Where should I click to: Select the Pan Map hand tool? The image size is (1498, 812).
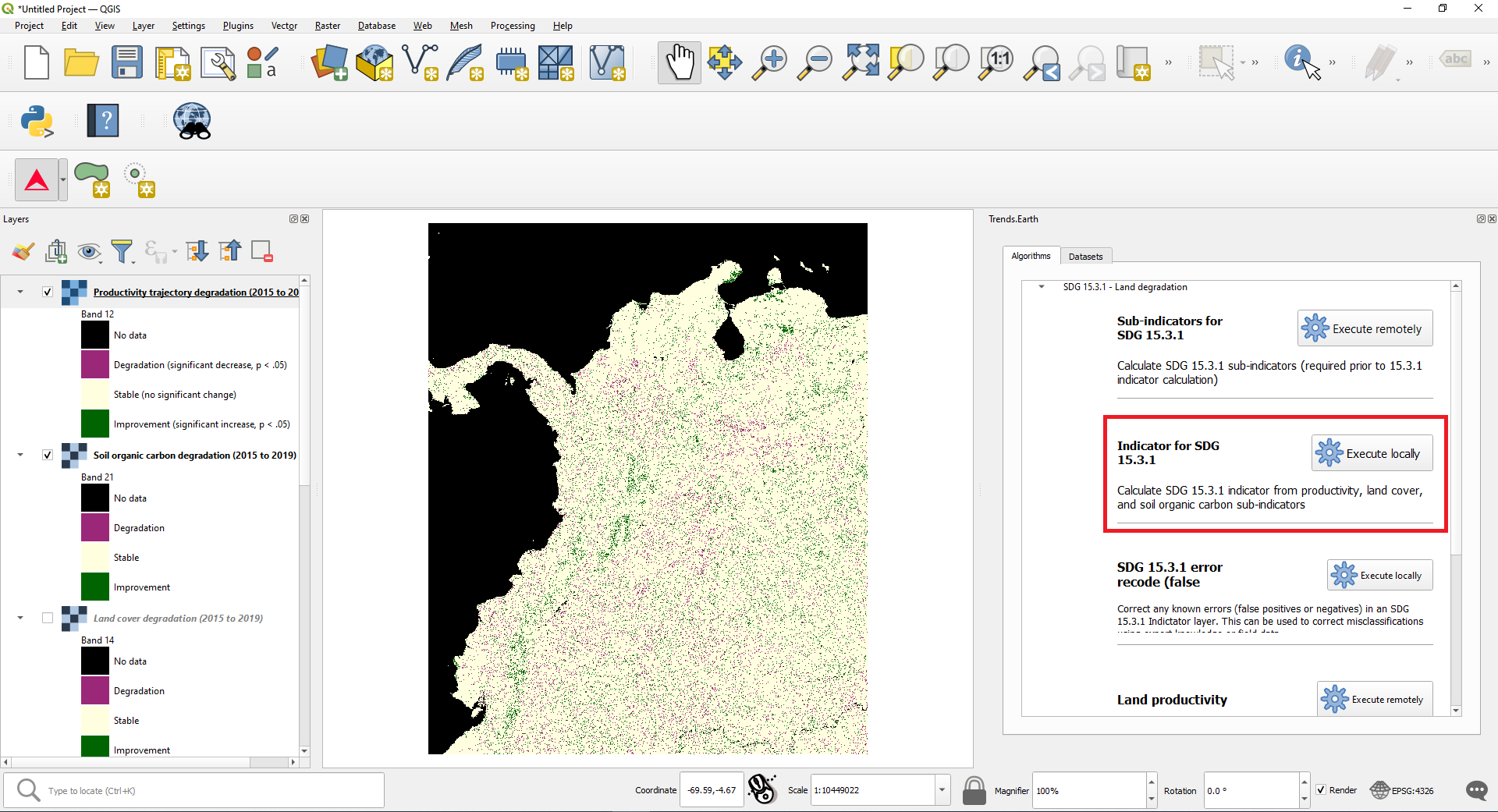679,62
